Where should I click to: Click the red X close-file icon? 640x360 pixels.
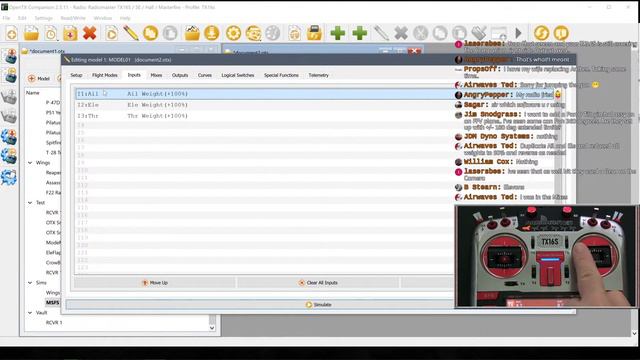click(90, 33)
